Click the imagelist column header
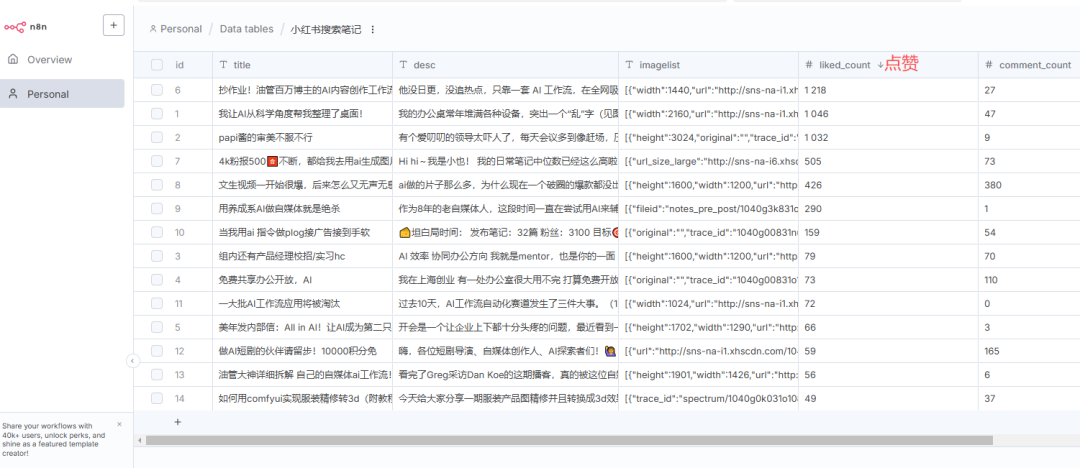The width and height of the screenshot is (1080, 468). point(708,65)
